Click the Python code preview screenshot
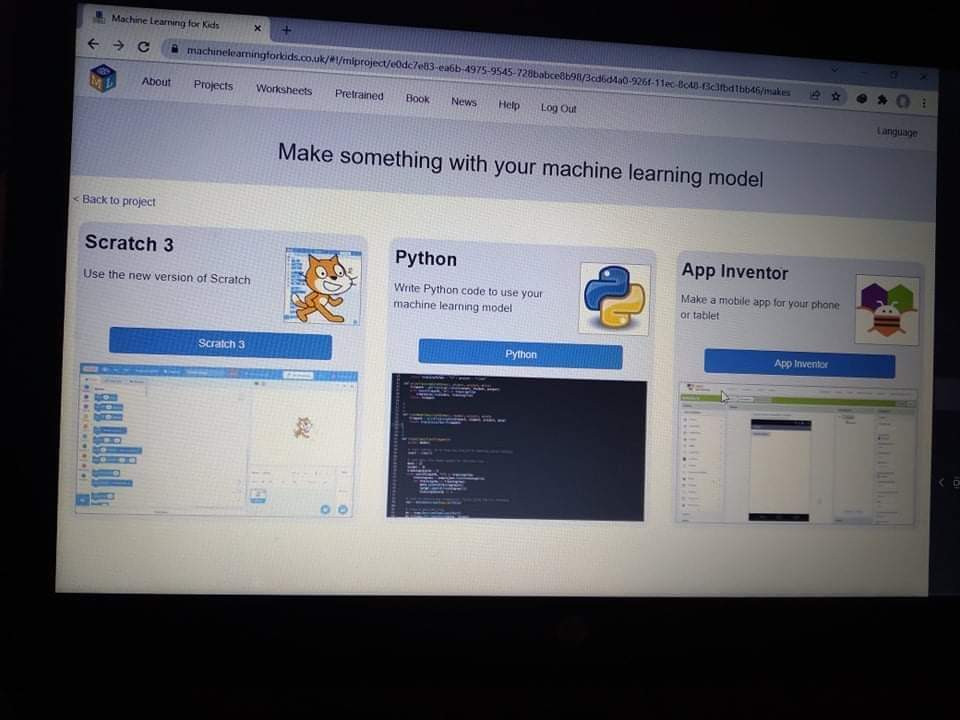The height and width of the screenshot is (720, 960). (517, 448)
